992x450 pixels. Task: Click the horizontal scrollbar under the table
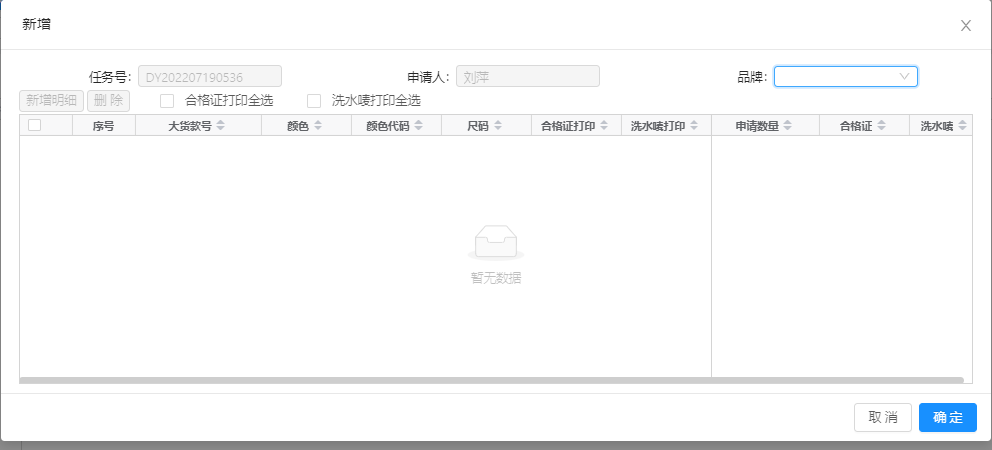pyautogui.click(x=492, y=380)
